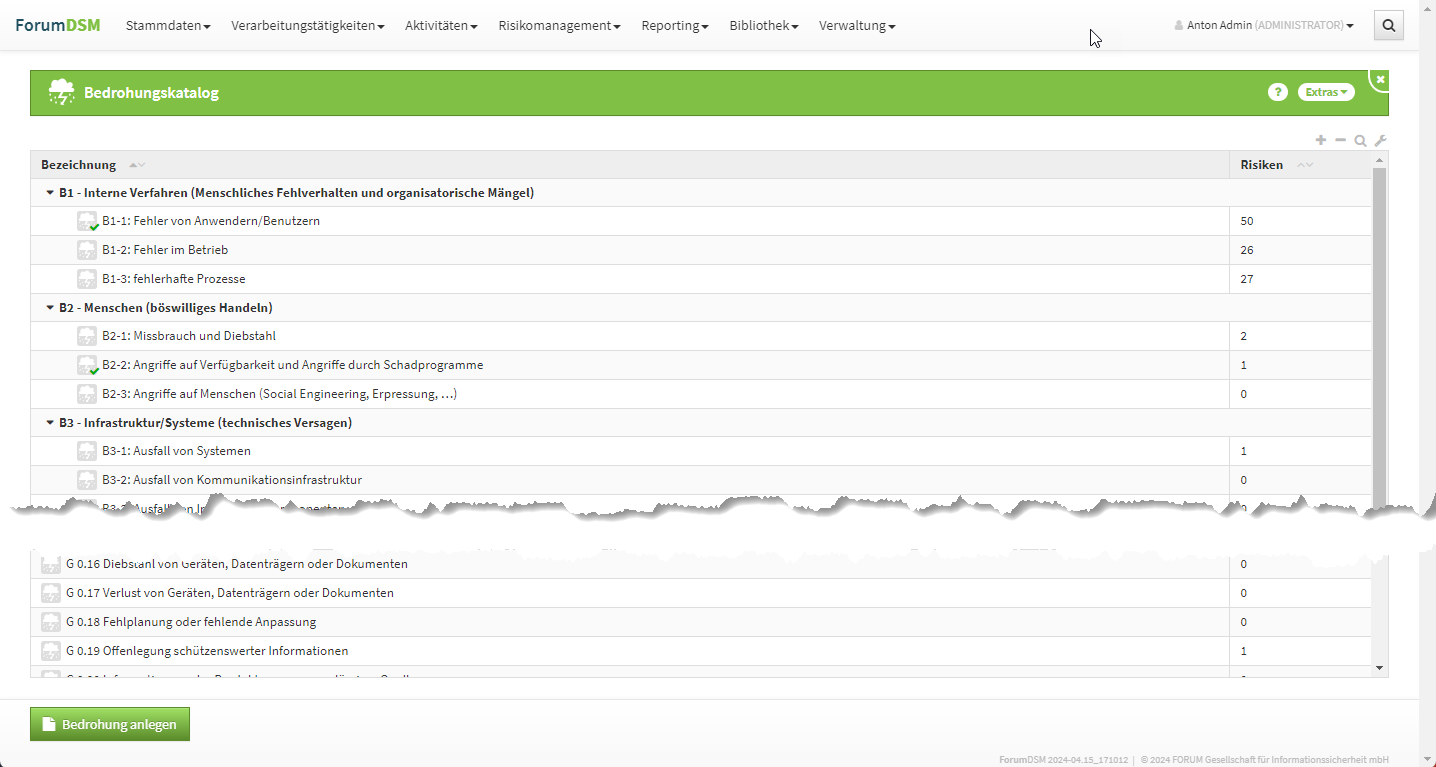The image size is (1436, 767).
Task: Open the table search magnifier icon
Action: pyautogui.click(x=1360, y=141)
